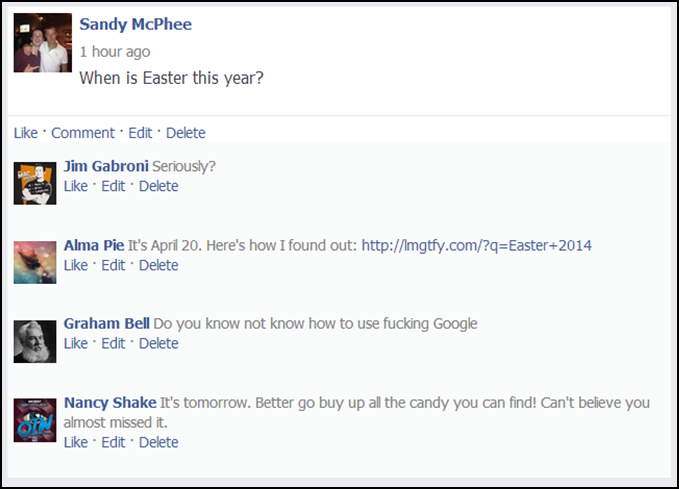Delete Graham Bell's comment

click(158, 343)
